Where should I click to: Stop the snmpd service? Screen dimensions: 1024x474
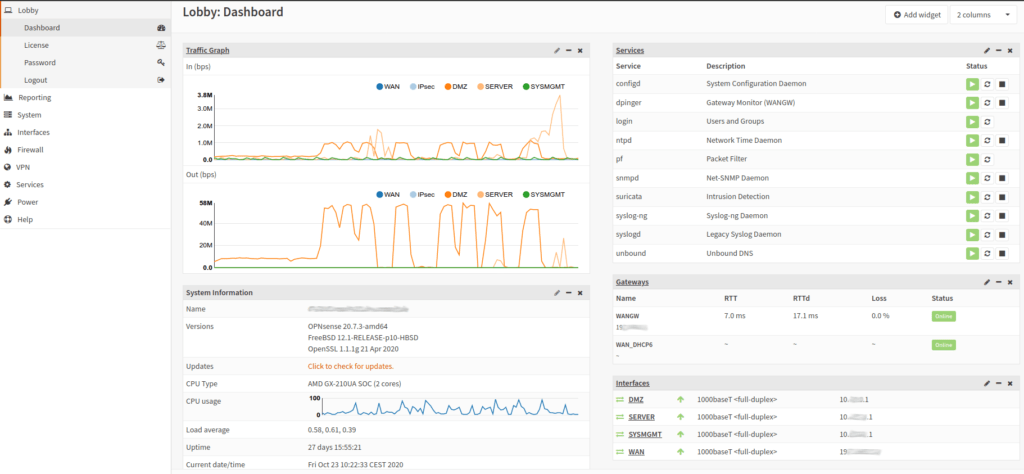(1002, 178)
